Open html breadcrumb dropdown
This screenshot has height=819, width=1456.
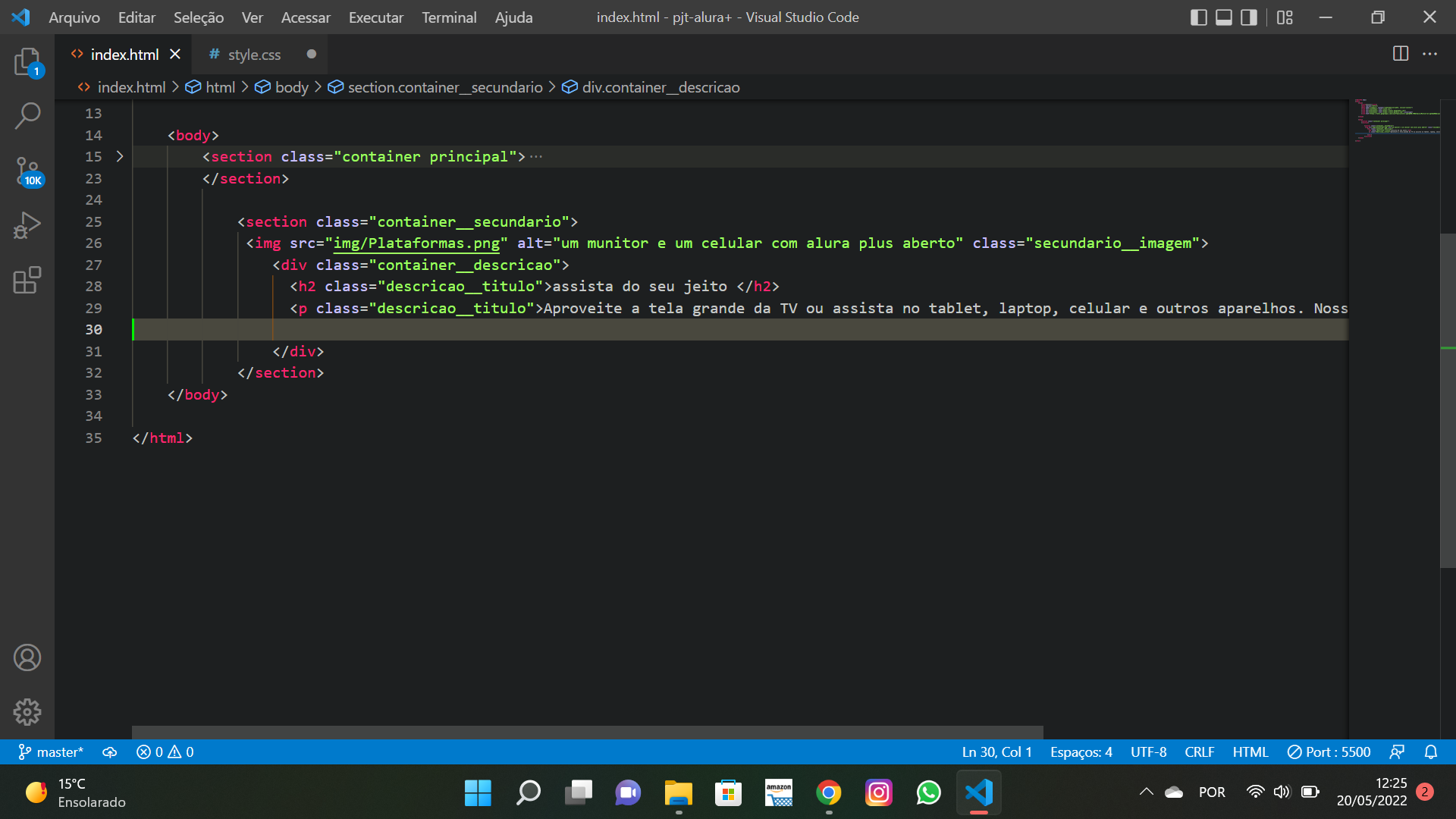pos(211,87)
